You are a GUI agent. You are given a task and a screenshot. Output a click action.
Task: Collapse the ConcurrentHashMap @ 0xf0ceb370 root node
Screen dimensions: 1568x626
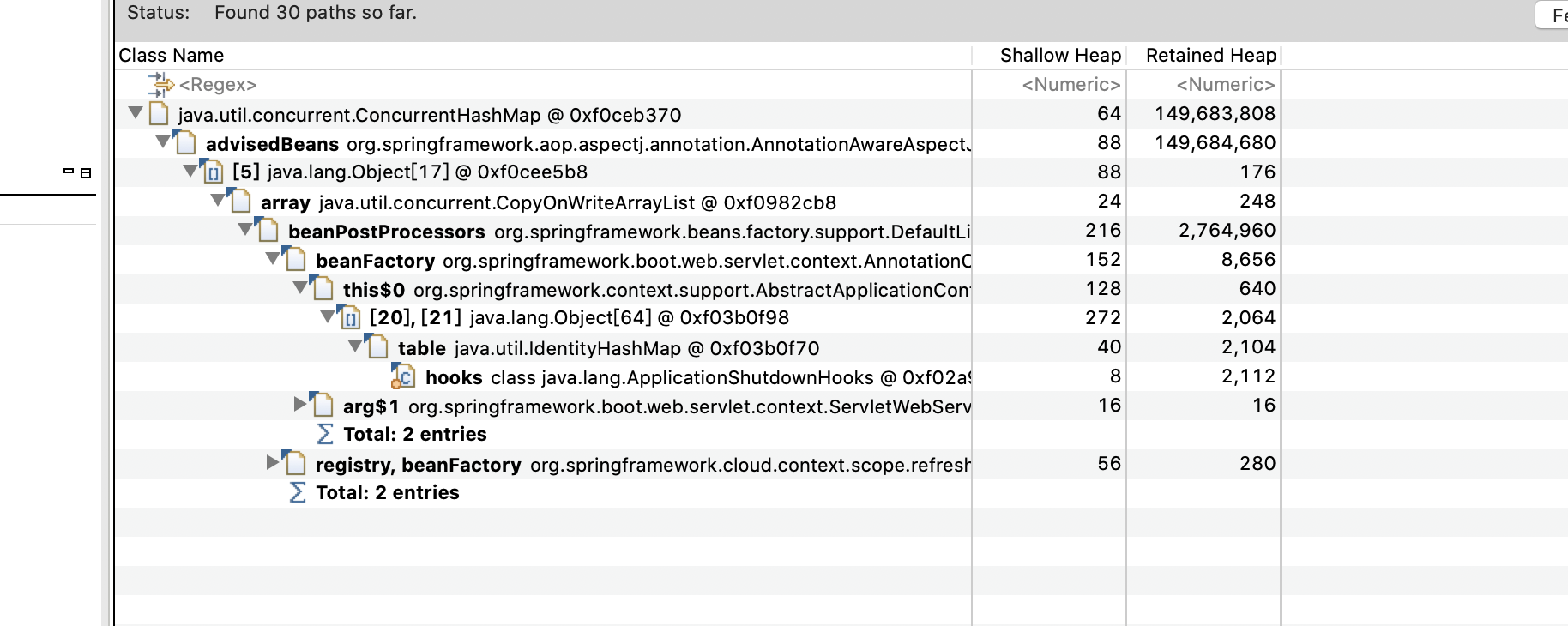click(135, 112)
